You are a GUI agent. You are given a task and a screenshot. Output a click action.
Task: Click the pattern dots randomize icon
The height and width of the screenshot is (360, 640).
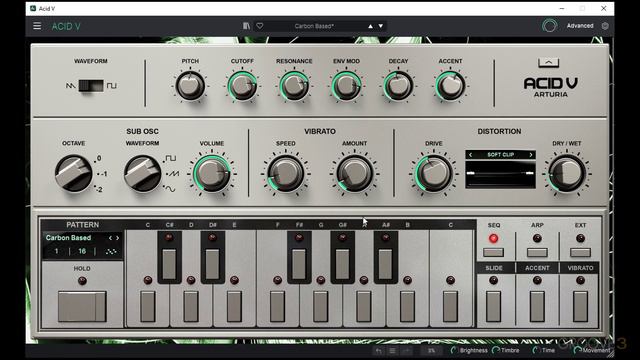tap(111, 251)
